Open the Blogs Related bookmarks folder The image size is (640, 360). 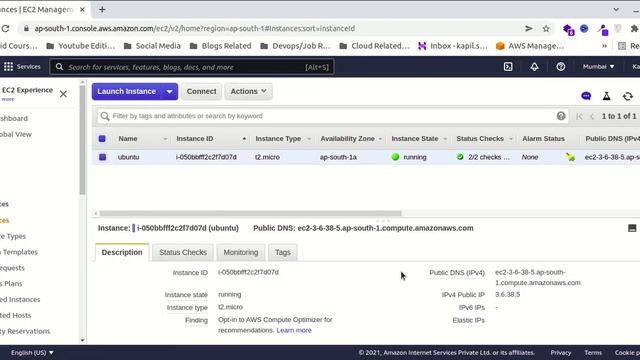point(221,46)
